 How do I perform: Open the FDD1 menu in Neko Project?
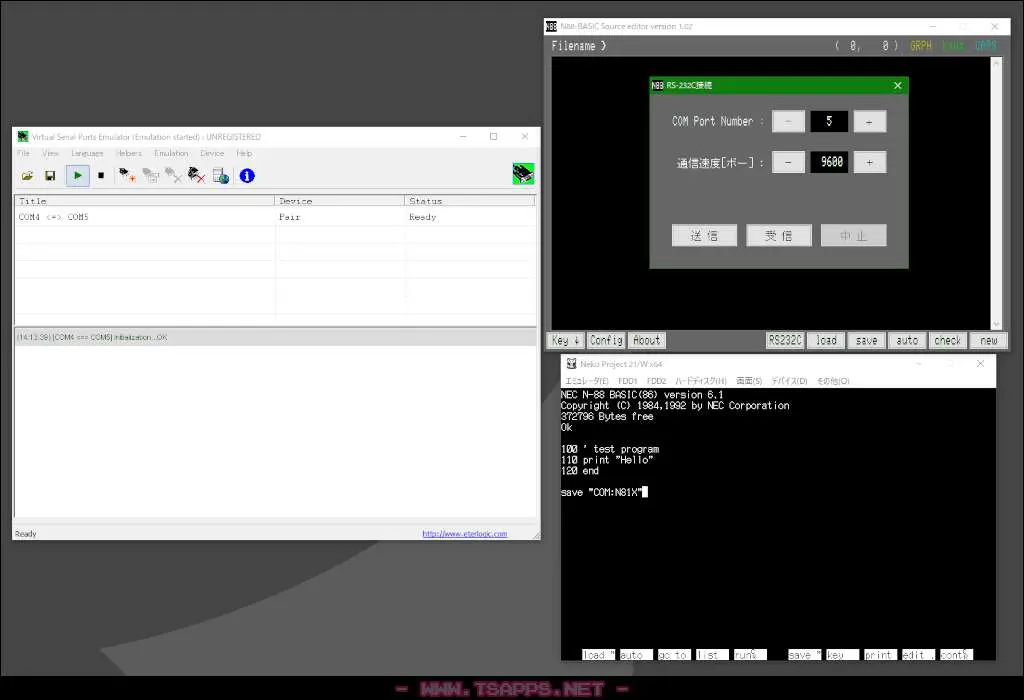[627, 381]
